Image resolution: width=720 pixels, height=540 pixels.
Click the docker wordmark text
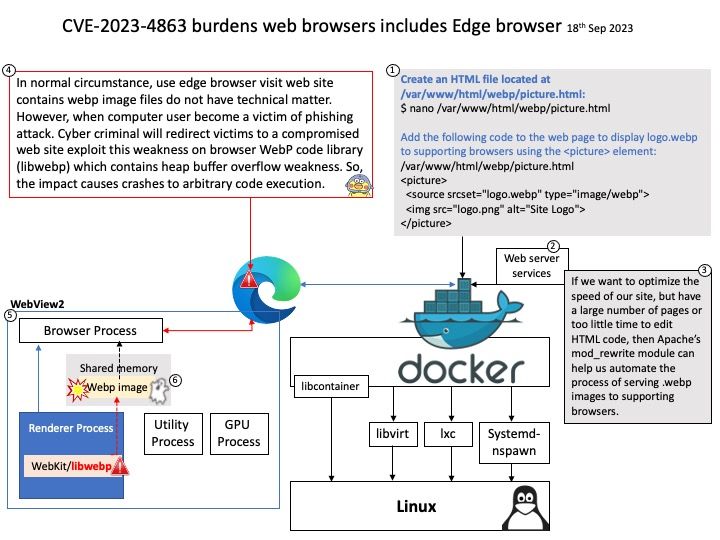click(461, 369)
